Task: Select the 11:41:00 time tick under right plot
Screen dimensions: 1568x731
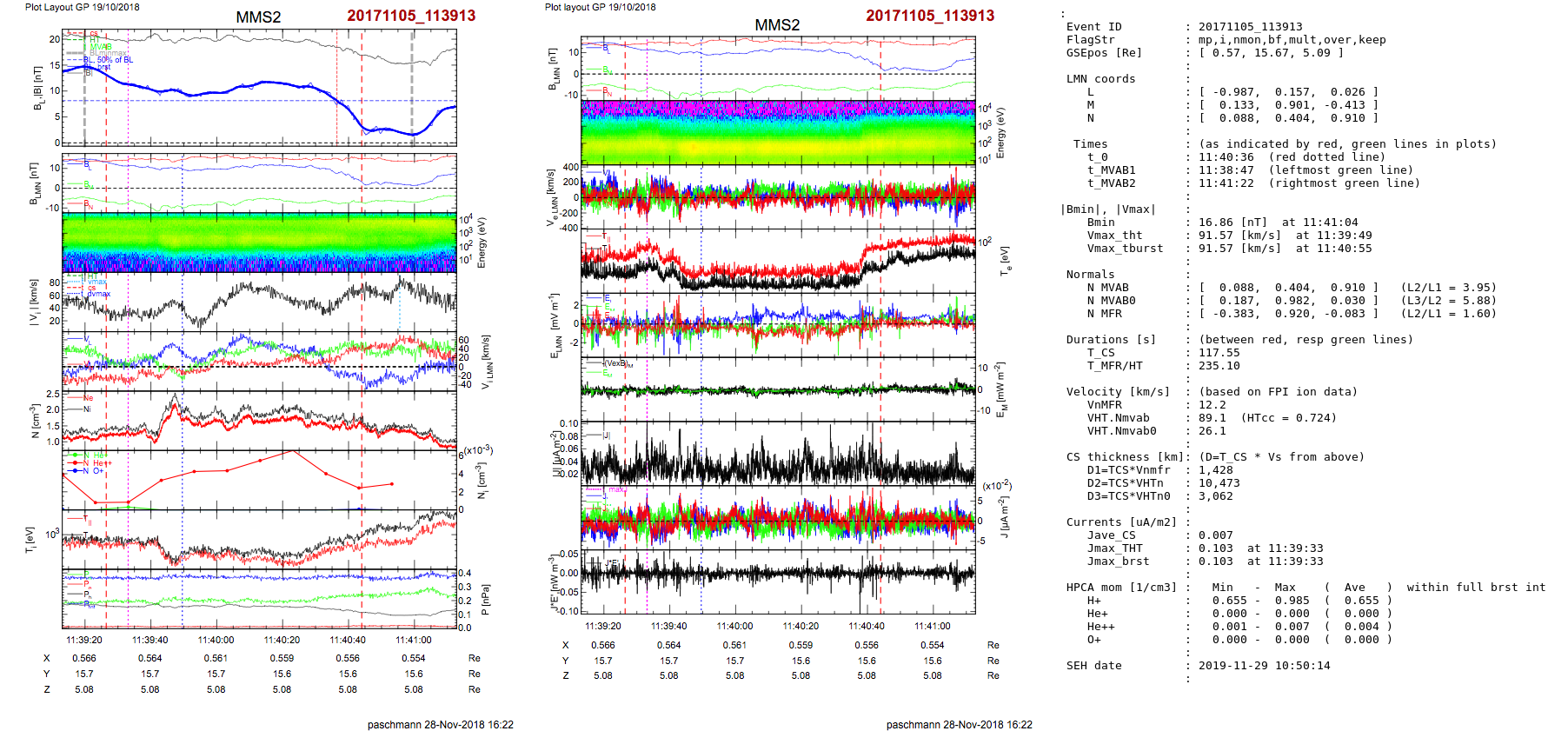Action: tap(932, 626)
